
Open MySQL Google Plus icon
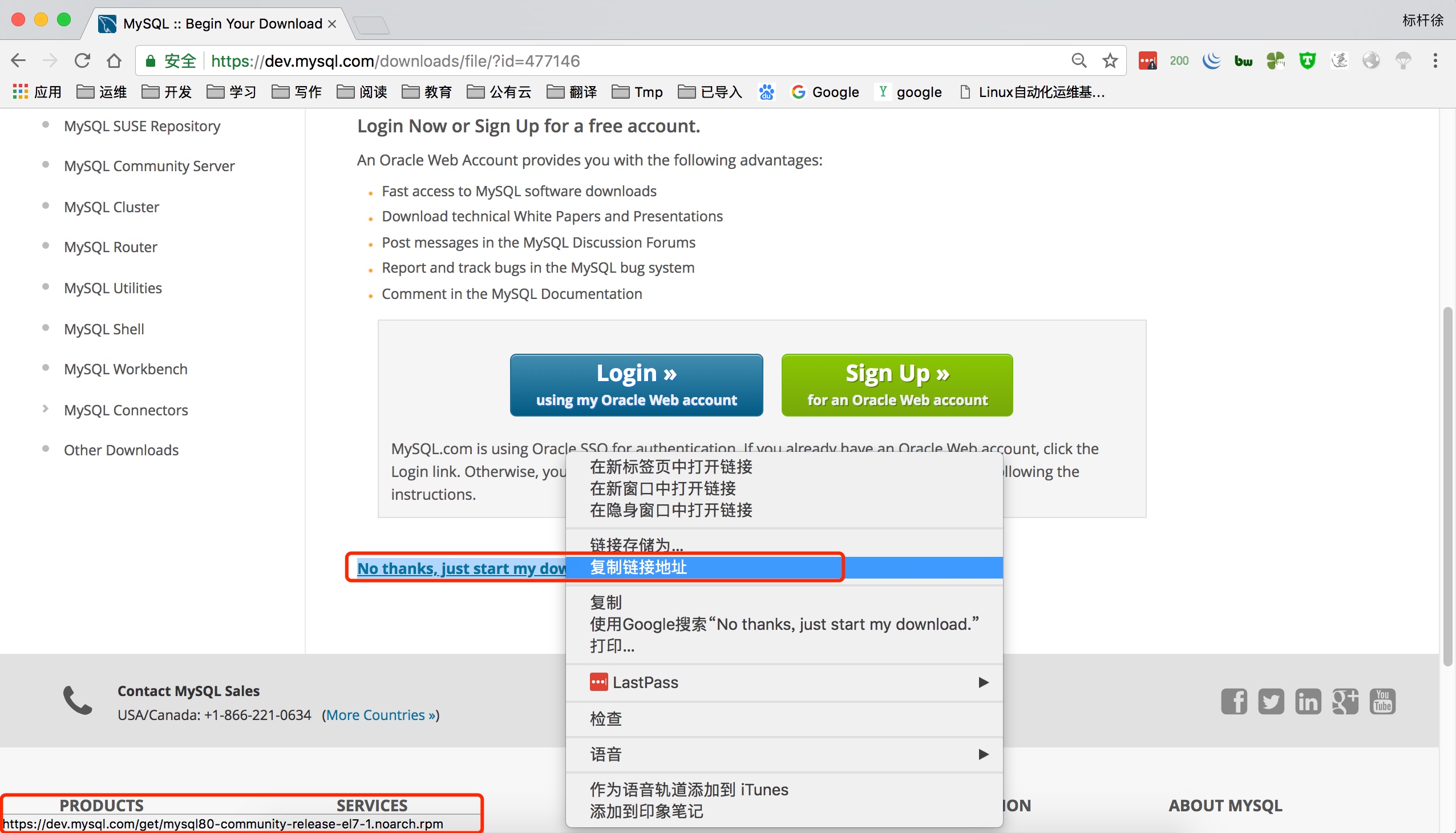1345,701
